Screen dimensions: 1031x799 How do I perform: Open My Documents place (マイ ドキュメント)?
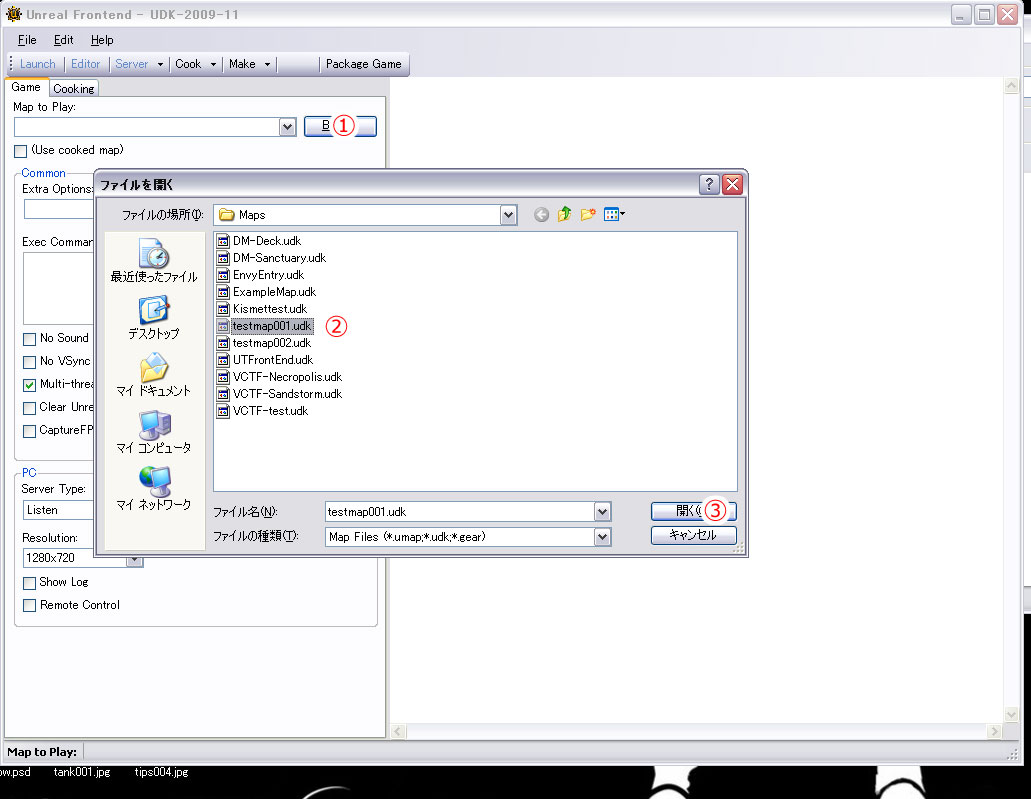click(154, 375)
